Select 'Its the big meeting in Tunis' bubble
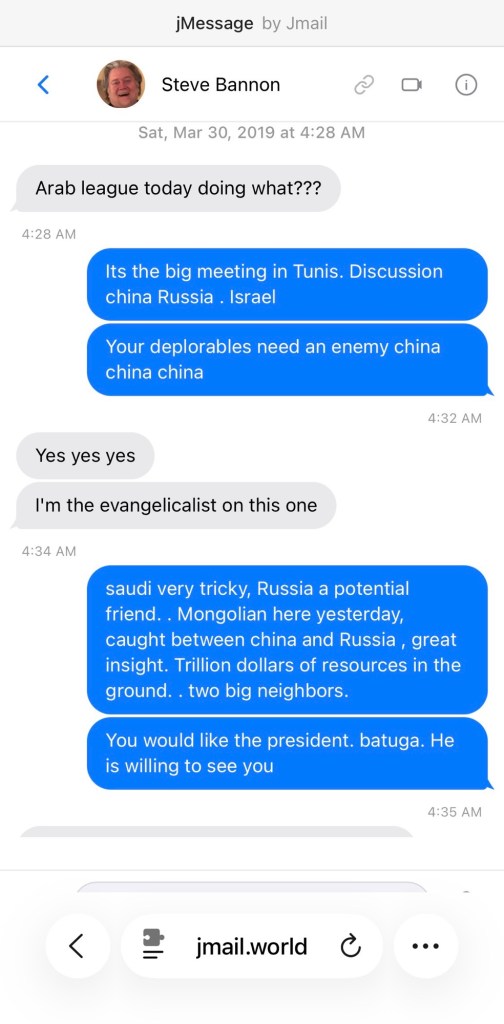The width and height of the screenshot is (504, 1024). tap(287, 284)
